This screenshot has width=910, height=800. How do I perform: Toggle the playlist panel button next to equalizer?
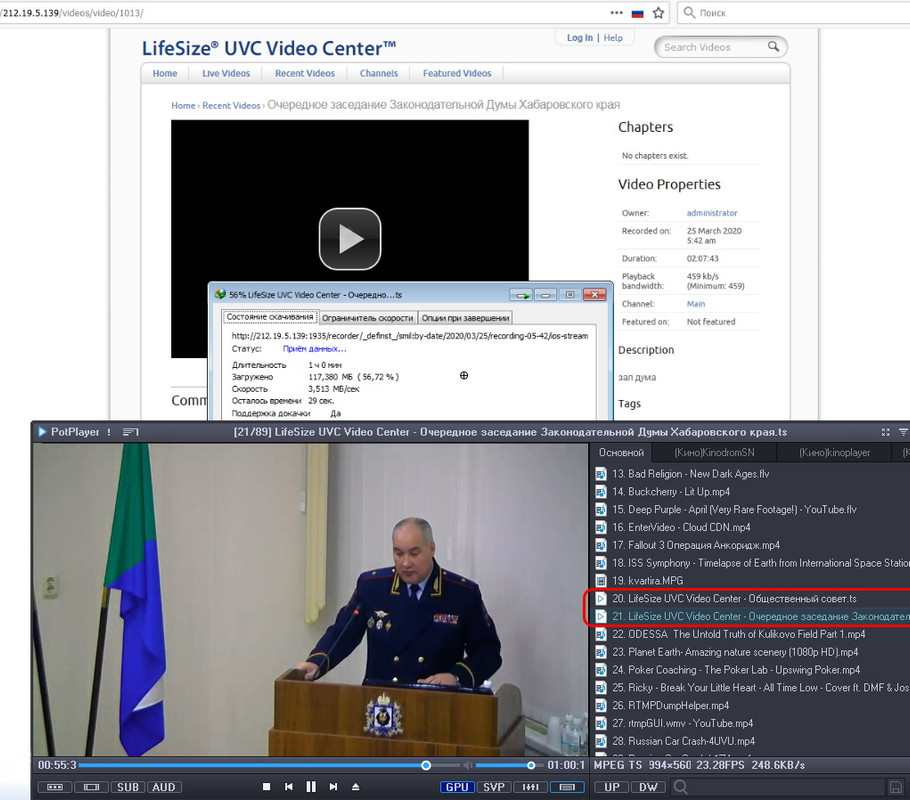tap(567, 787)
